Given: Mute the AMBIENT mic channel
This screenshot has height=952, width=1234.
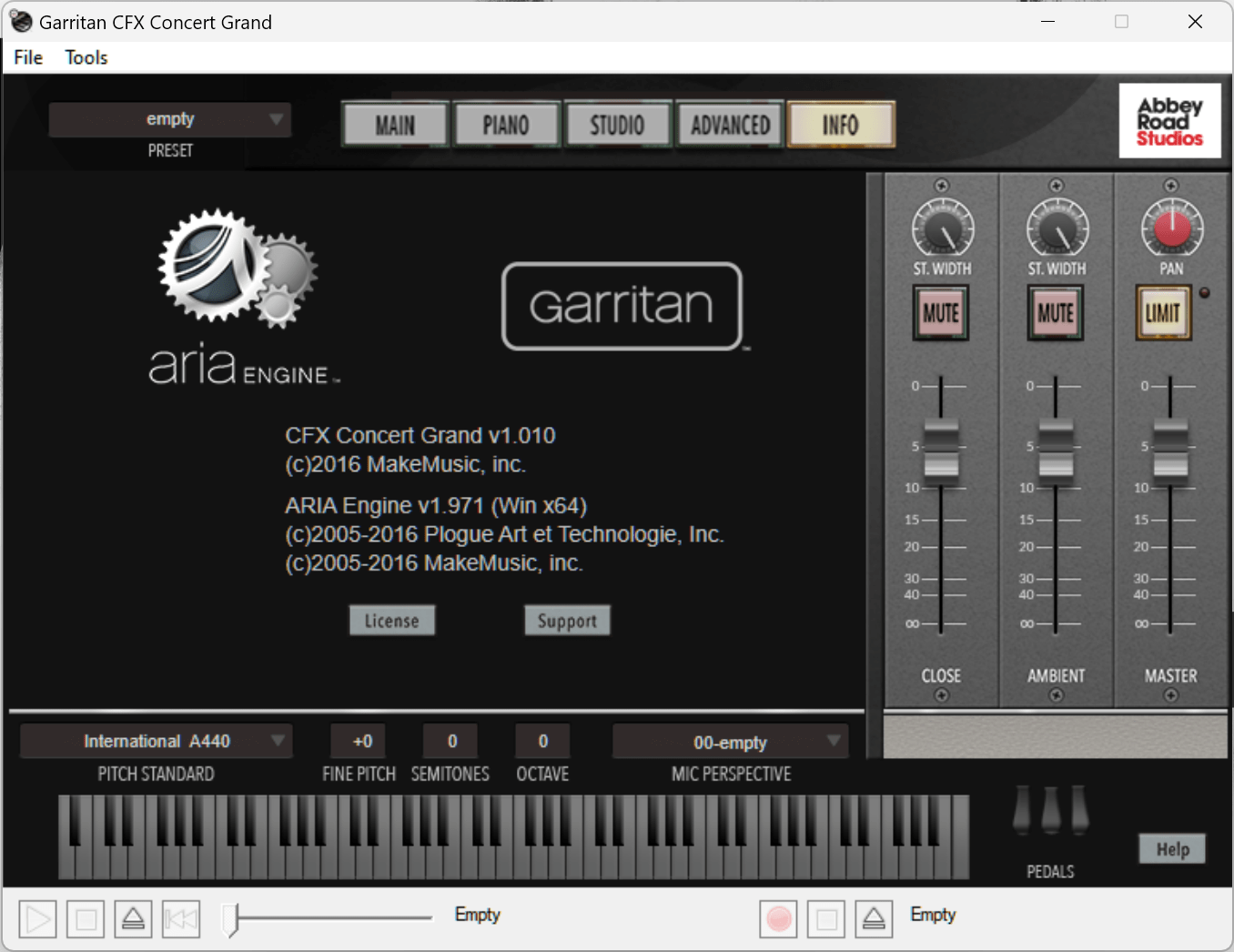Looking at the screenshot, I should tap(1055, 312).
